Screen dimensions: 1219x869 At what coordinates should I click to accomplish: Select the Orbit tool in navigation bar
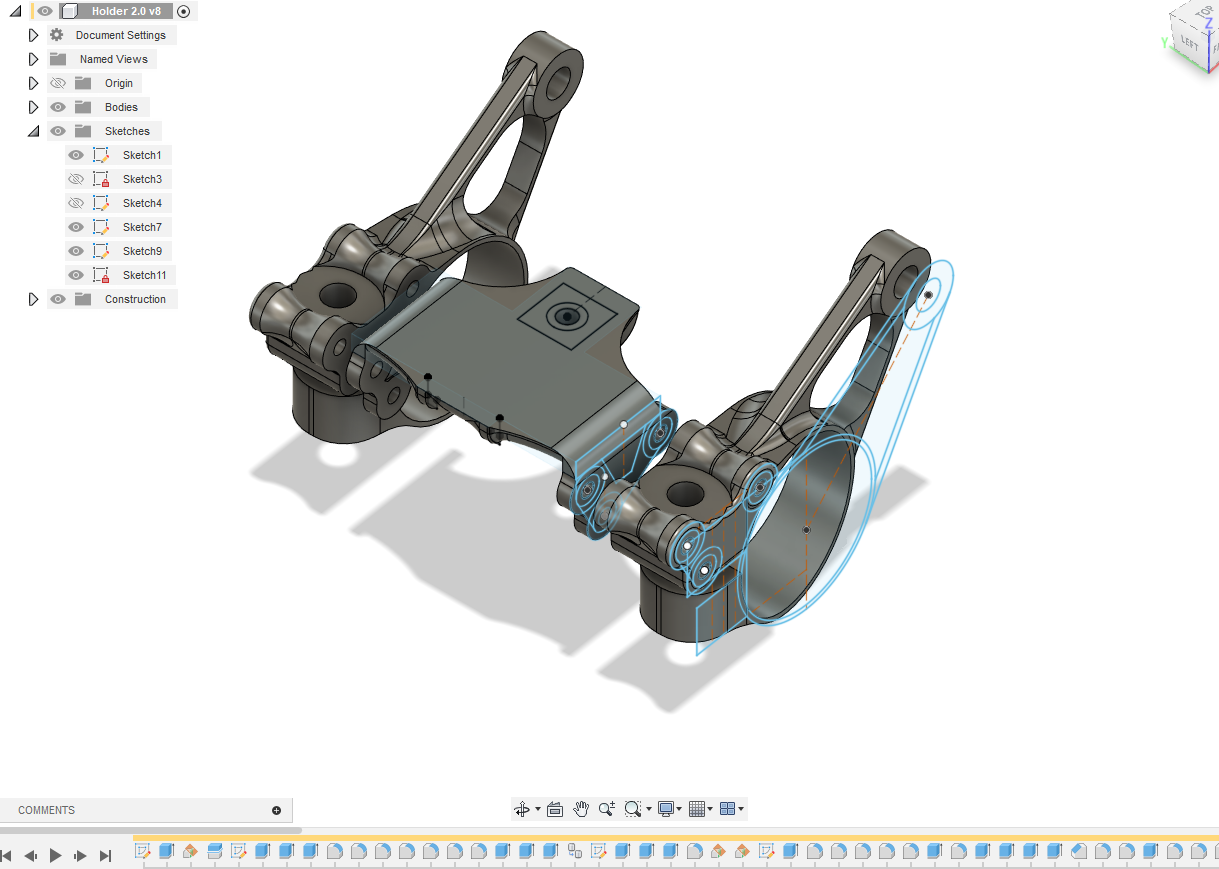[x=521, y=809]
